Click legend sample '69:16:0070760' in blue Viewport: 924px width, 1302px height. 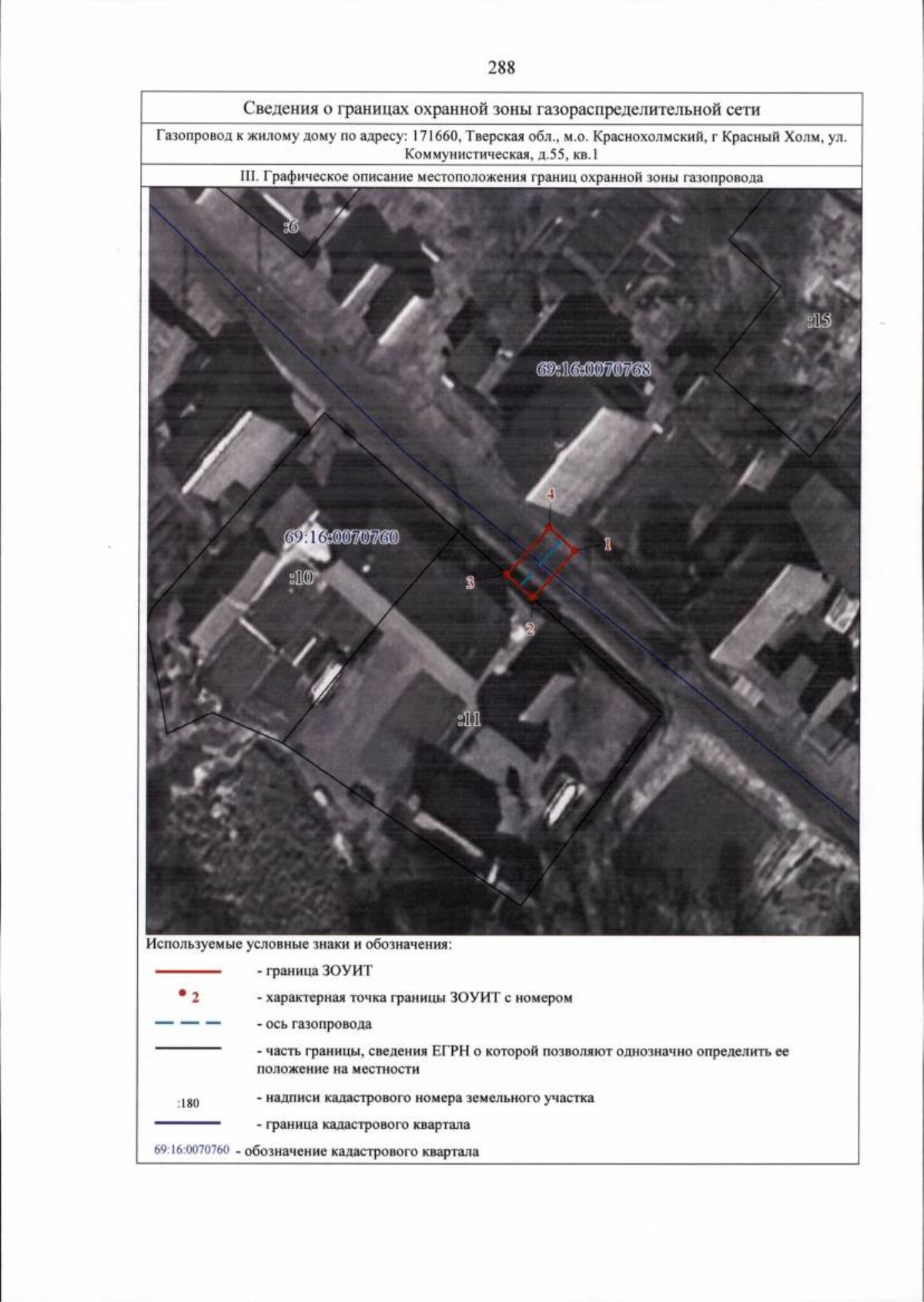coord(192,1150)
